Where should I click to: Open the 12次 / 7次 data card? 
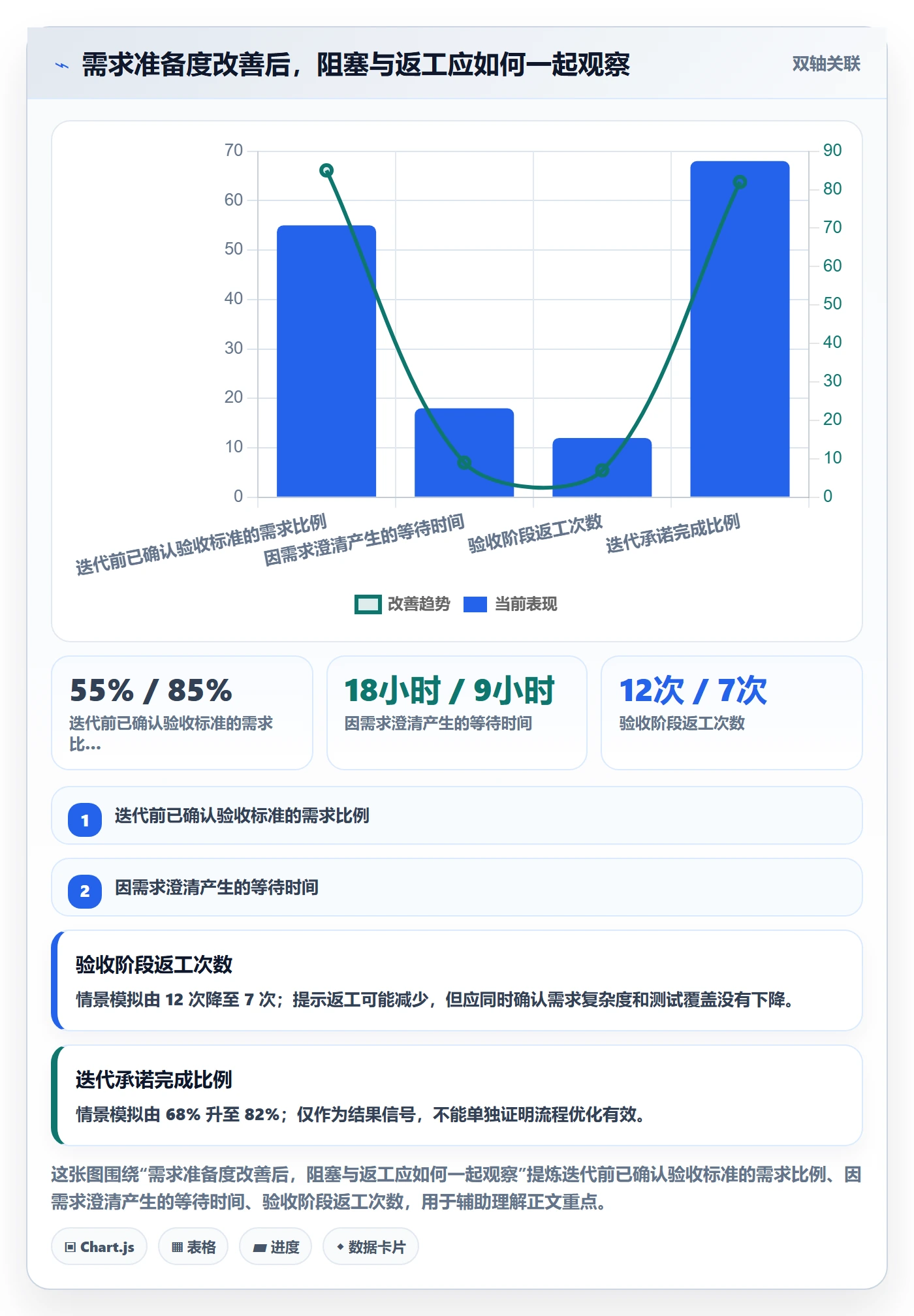pos(732,713)
